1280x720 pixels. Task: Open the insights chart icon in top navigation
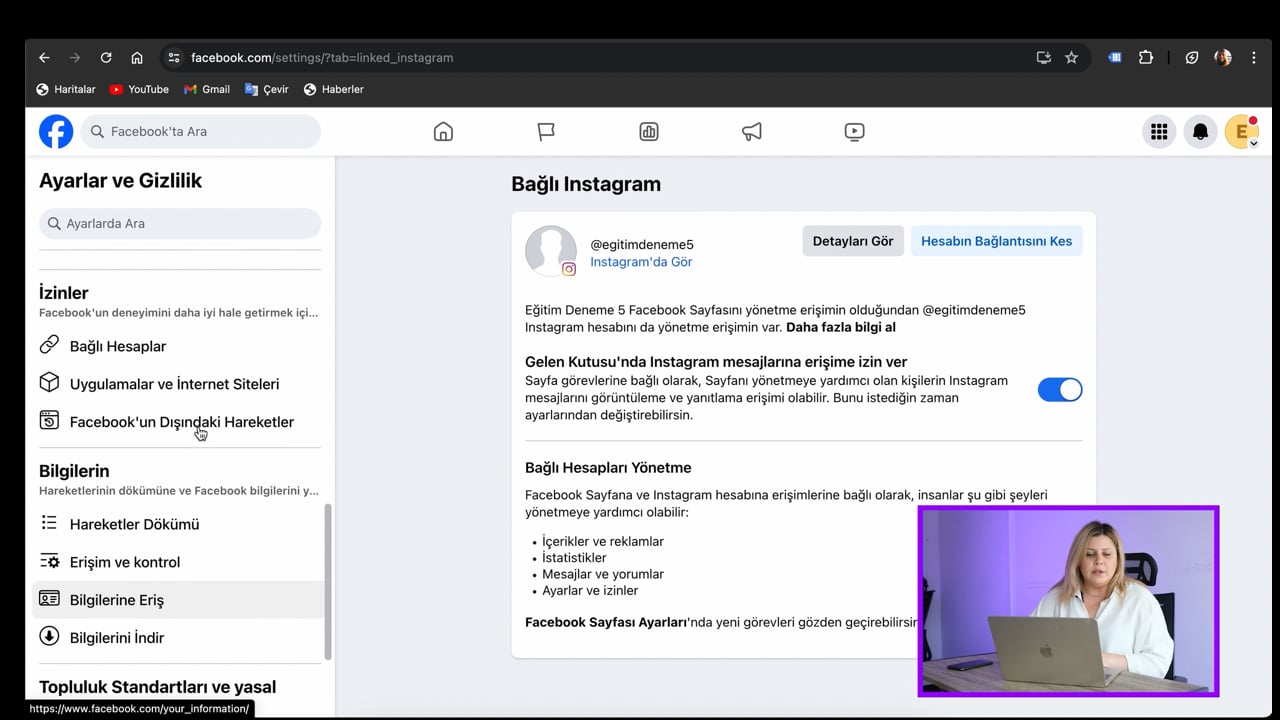click(x=649, y=131)
